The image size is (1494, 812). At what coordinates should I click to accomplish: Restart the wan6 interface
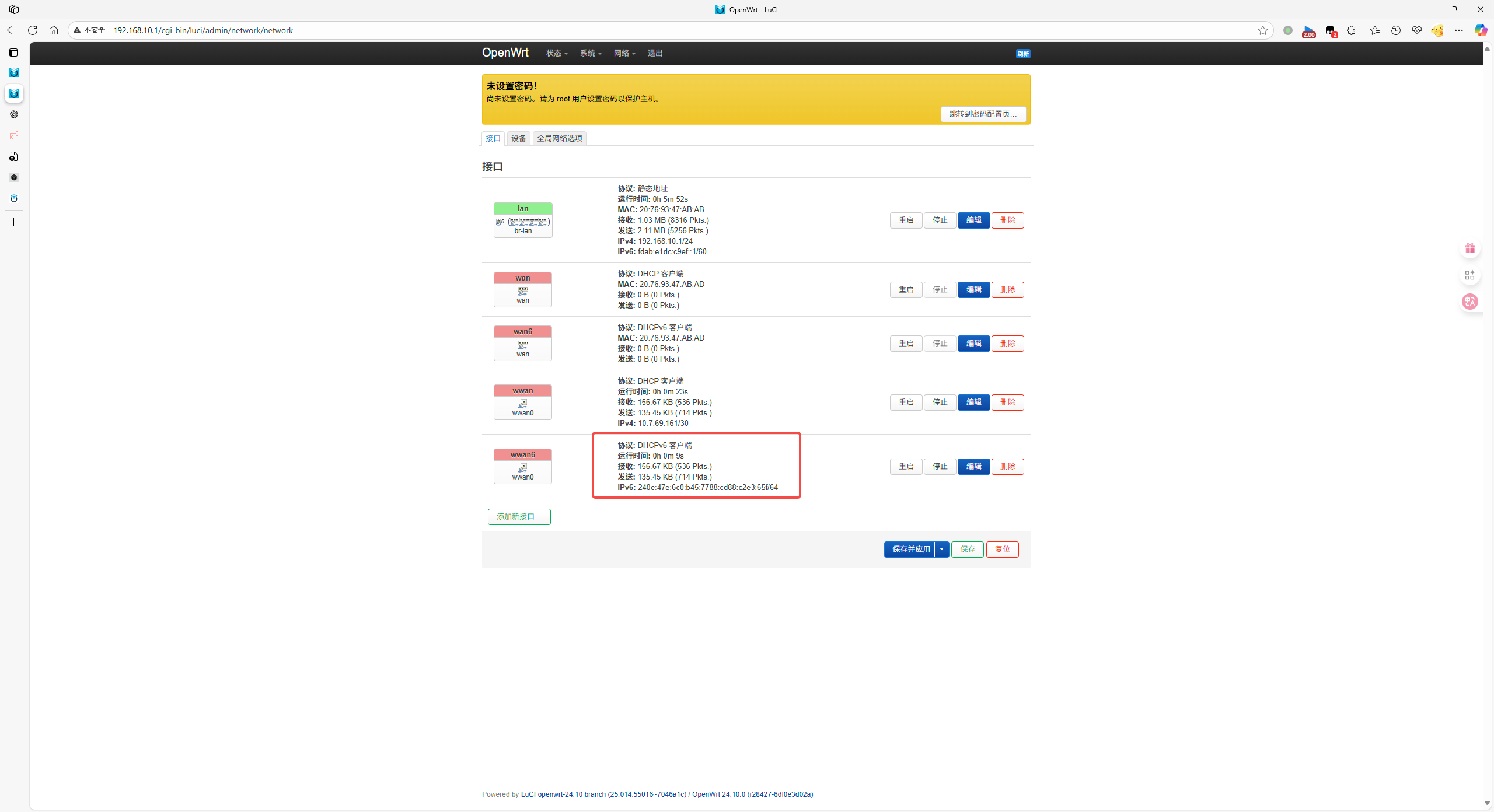point(906,343)
